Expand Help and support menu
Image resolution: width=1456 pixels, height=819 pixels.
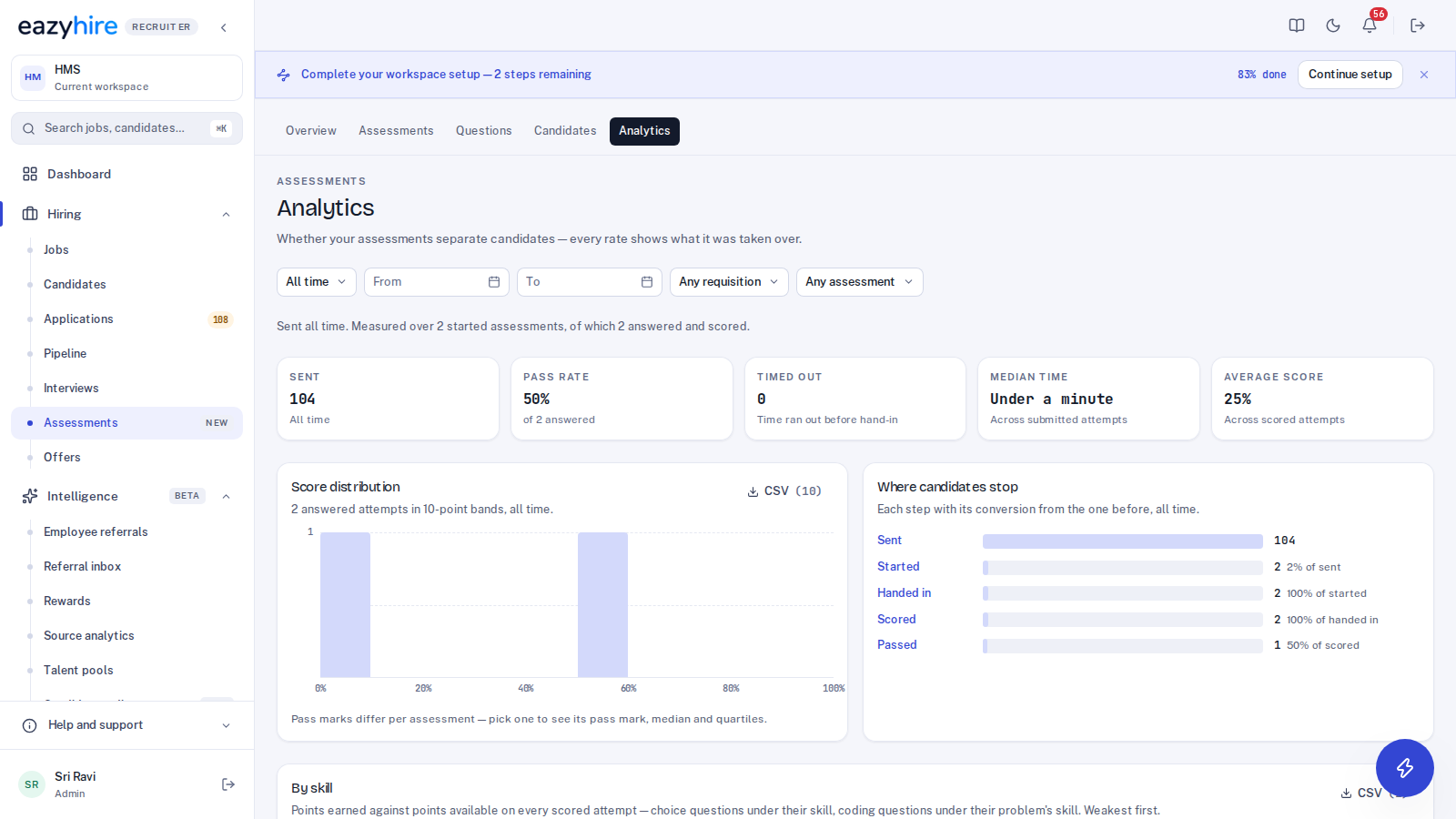227,725
